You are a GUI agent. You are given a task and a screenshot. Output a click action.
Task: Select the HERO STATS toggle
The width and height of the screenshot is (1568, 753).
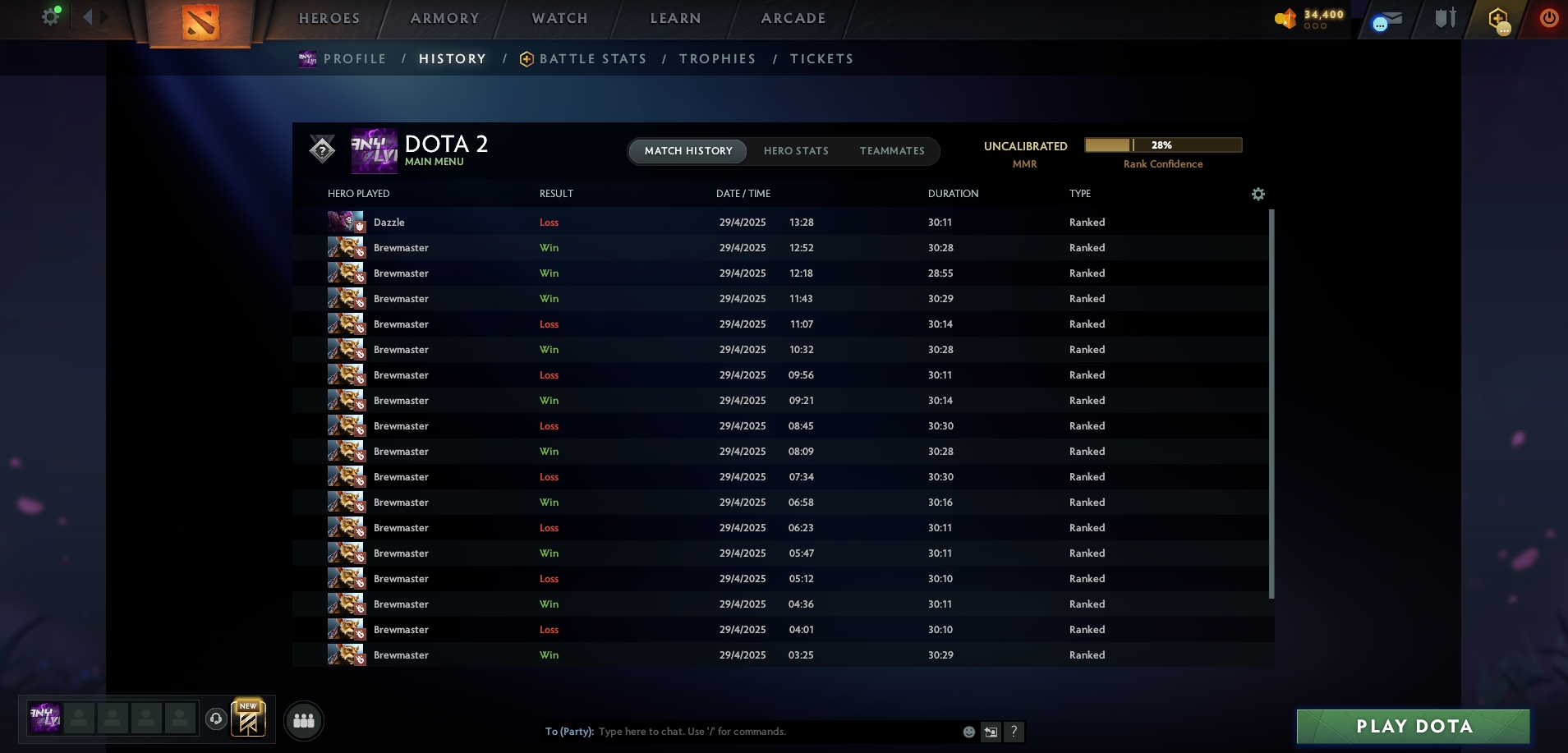[796, 151]
